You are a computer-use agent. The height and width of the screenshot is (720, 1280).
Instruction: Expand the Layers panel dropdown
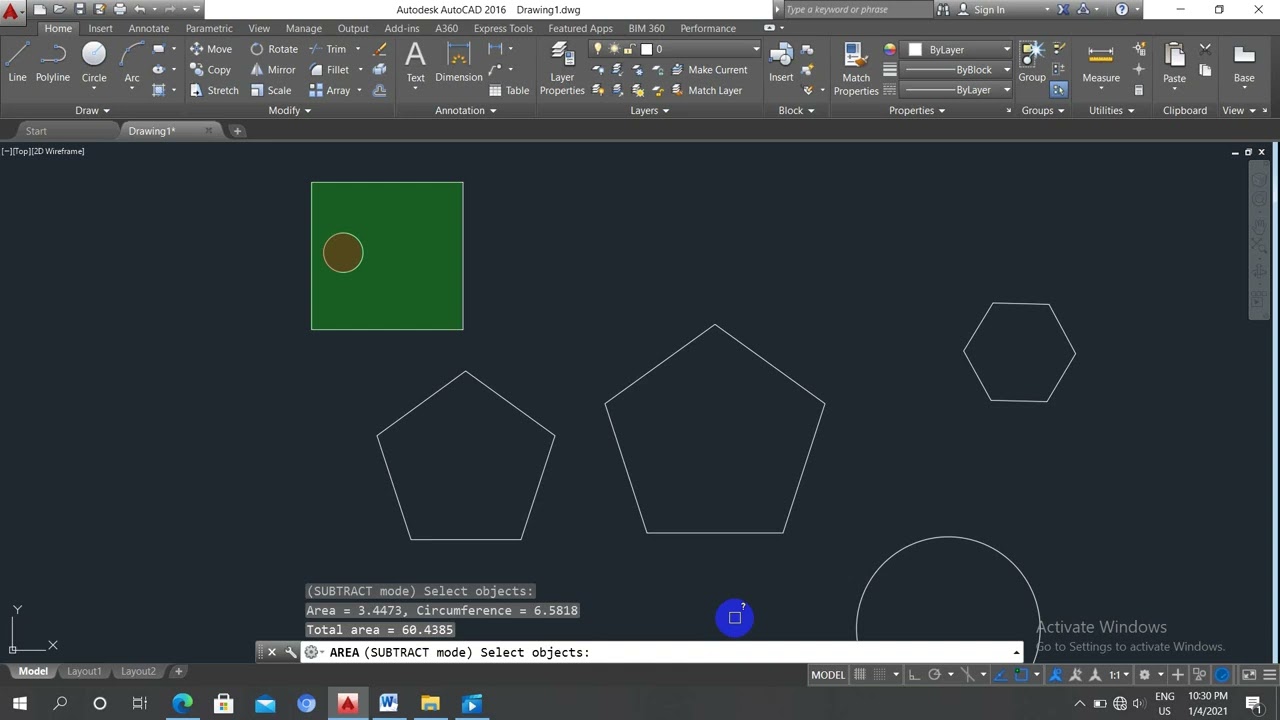point(650,110)
